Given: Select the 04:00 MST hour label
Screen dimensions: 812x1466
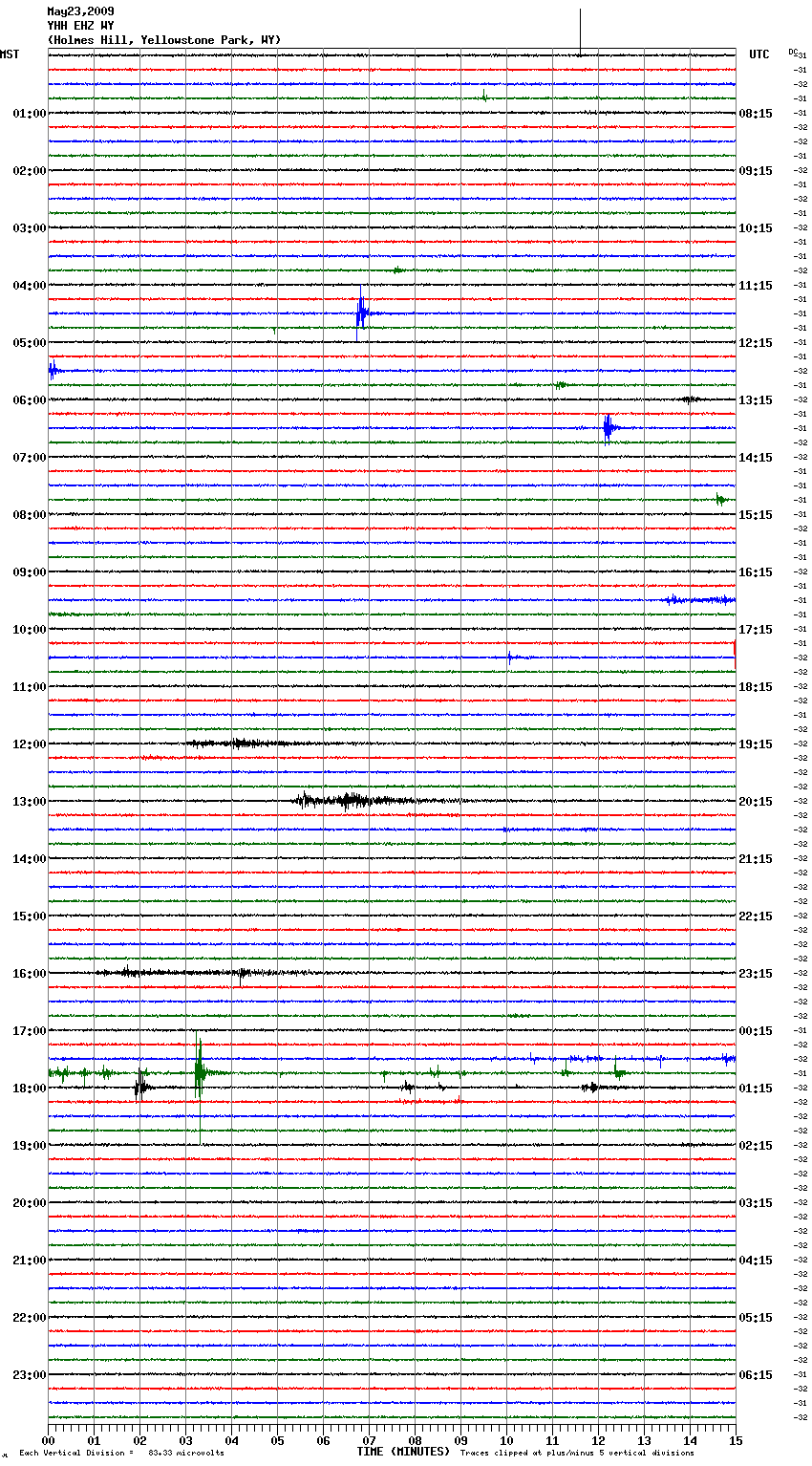Looking at the screenshot, I should [x=29, y=286].
